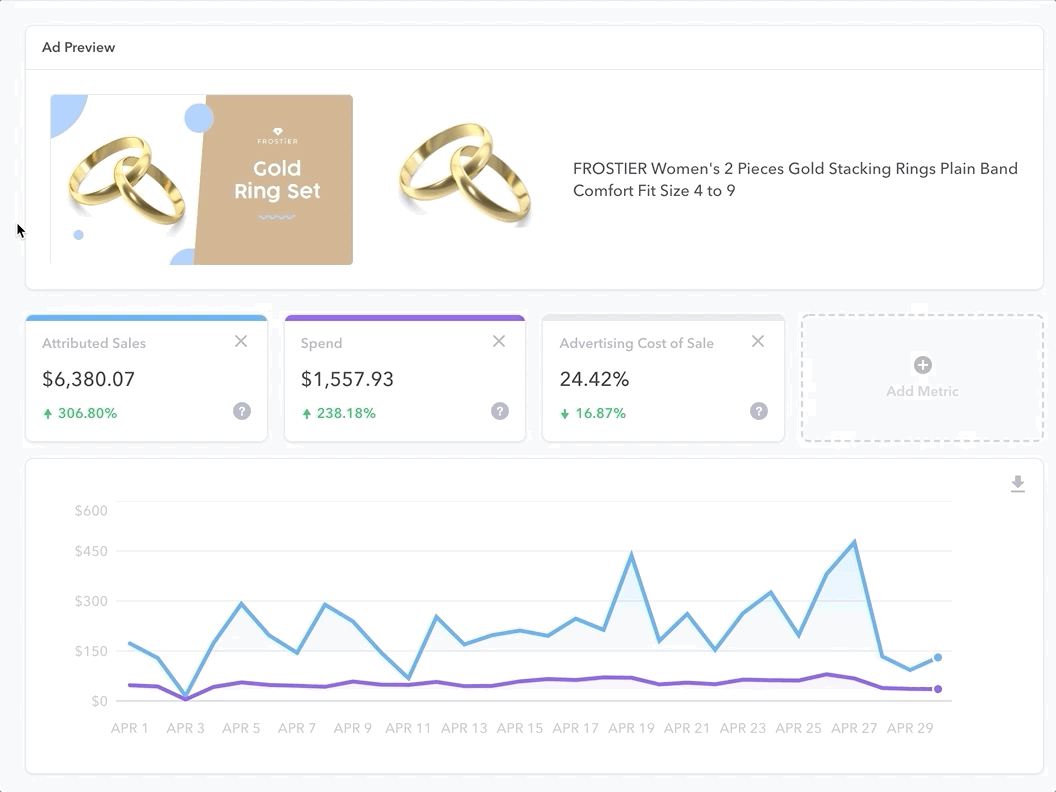1056x792 pixels.
Task: Click the Attributed Sales card title
Action: click(94, 343)
